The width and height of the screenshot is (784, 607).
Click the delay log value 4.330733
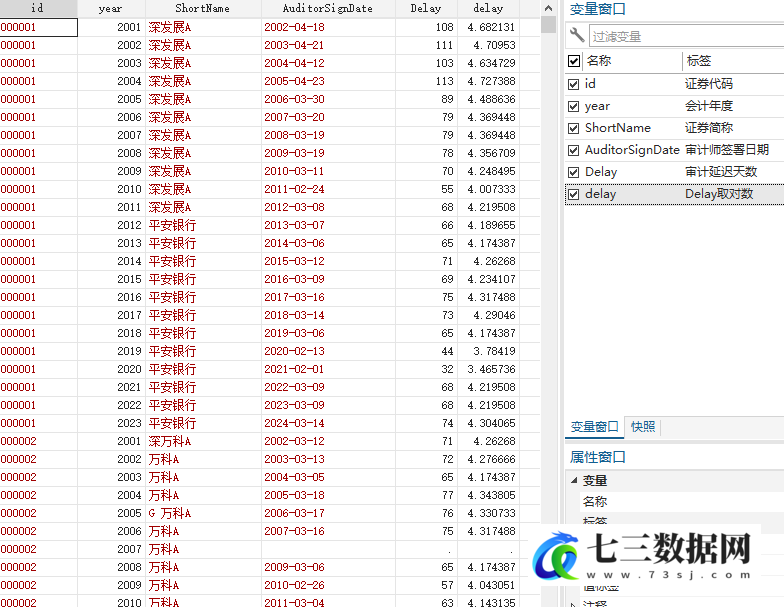(x=491, y=514)
